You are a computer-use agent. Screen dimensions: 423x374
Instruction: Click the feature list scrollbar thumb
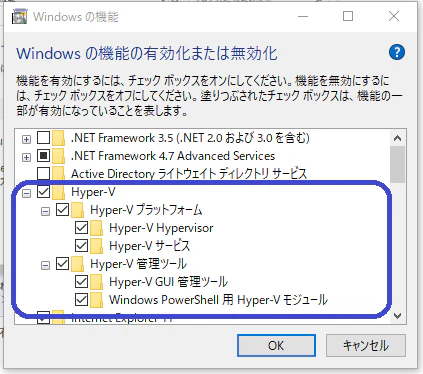tap(397, 164)
